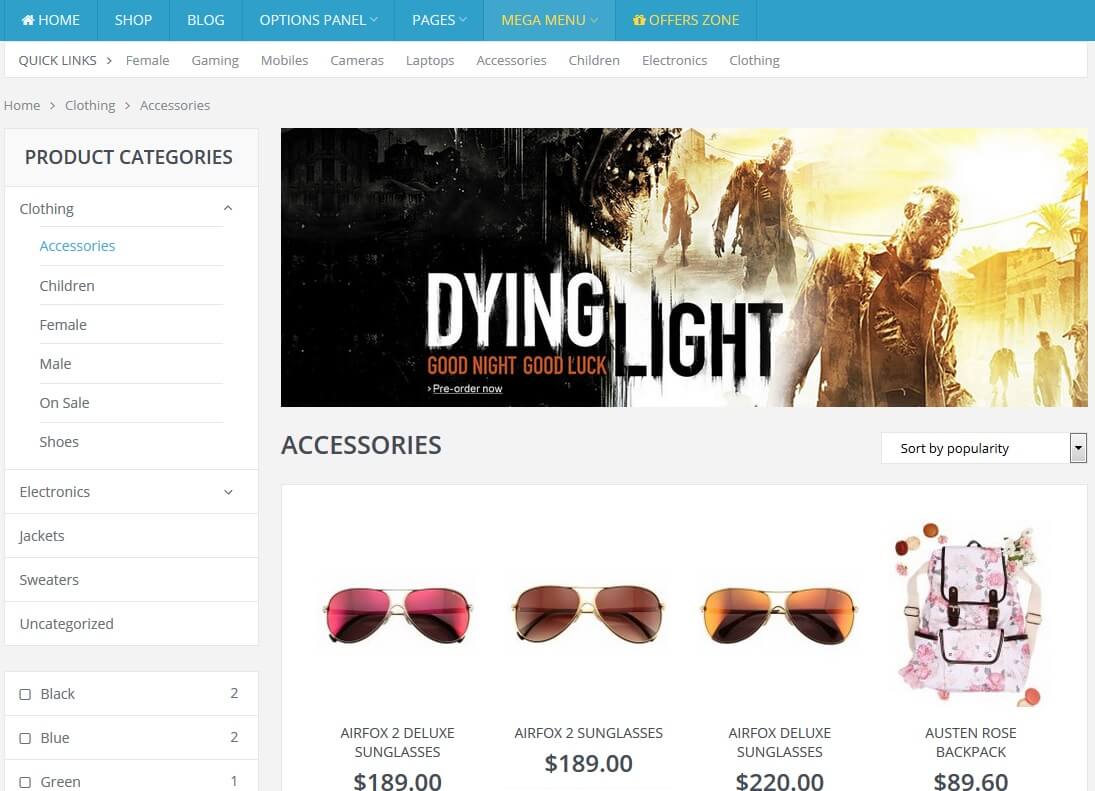Viewport: 1095px width, 791px height.
Task: Collapse the Clothing category chevron
Action: (228, 208)
